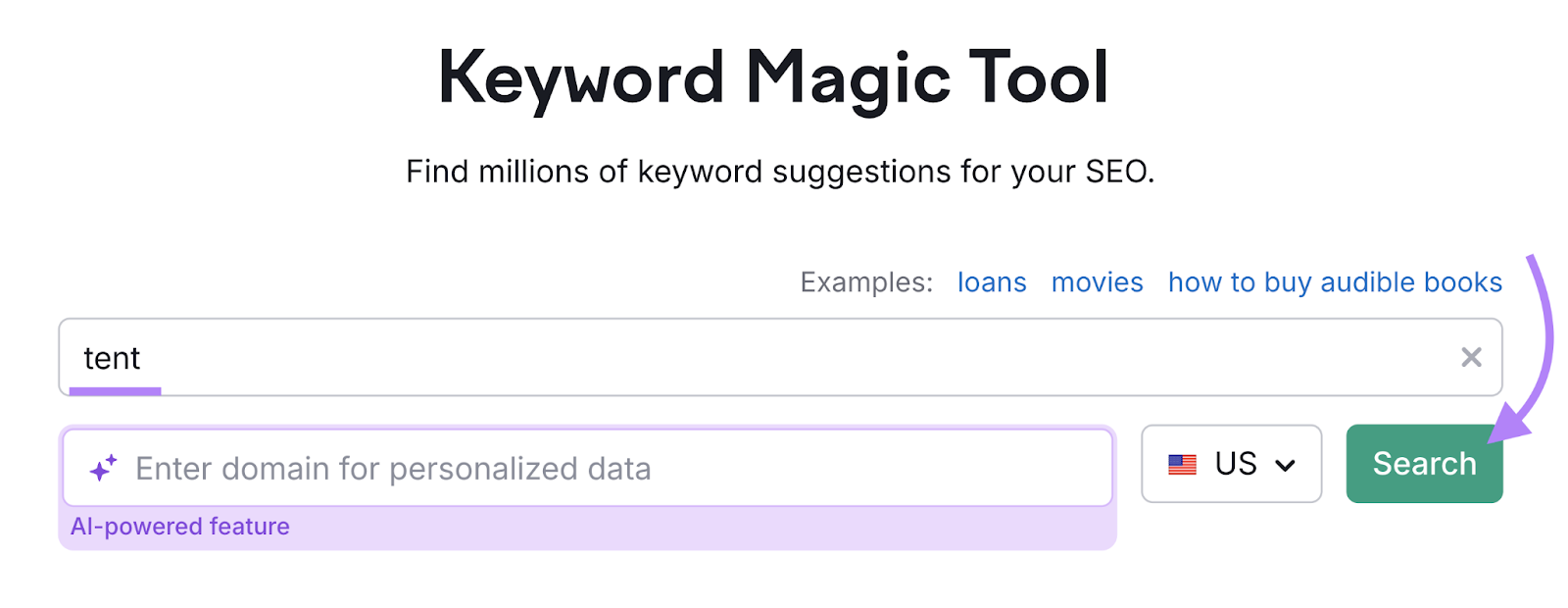Click inside the "tent" keyword field

coord(588,358)
